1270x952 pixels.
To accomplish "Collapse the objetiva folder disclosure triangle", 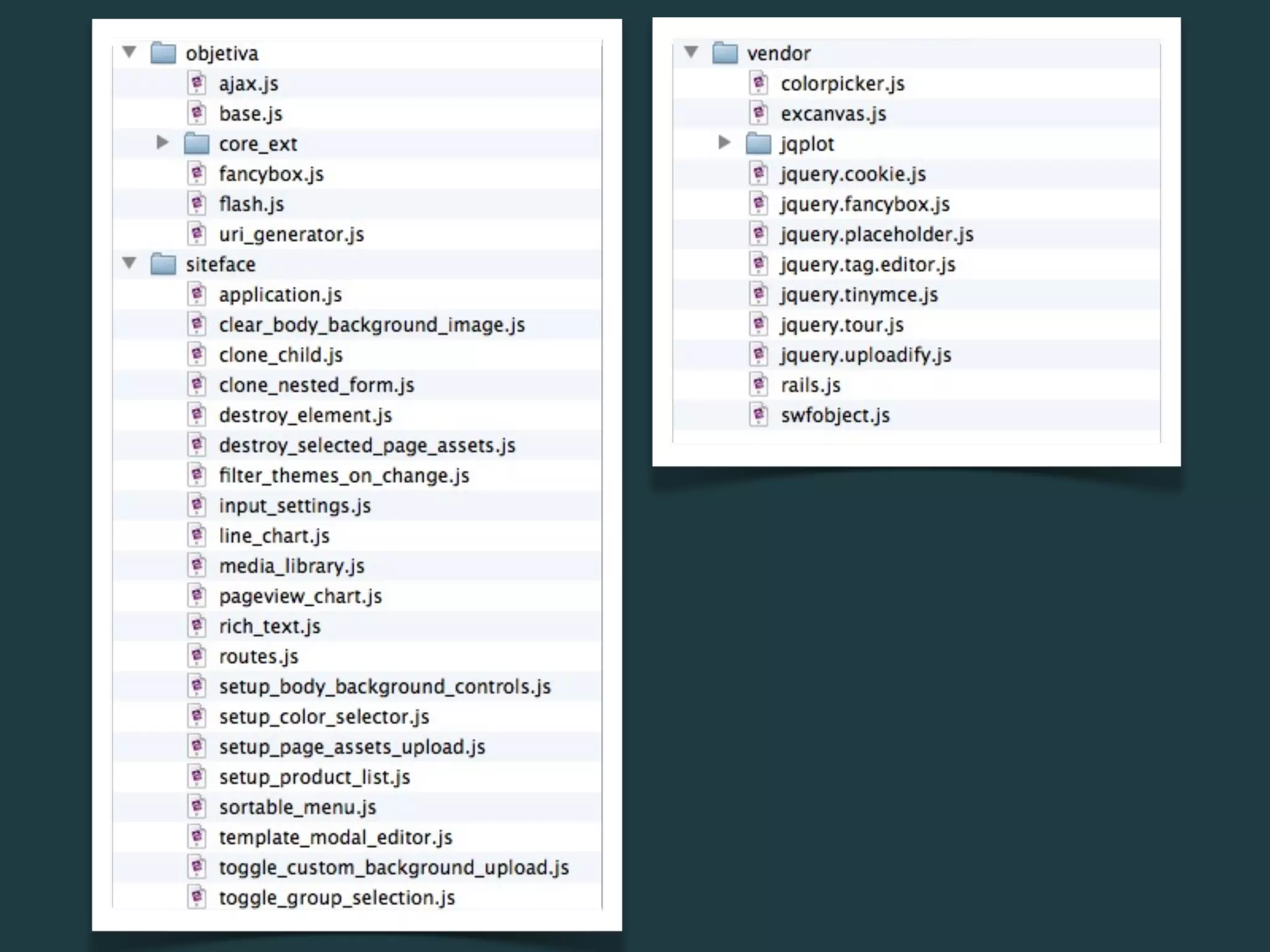I will tap(129, 52).
